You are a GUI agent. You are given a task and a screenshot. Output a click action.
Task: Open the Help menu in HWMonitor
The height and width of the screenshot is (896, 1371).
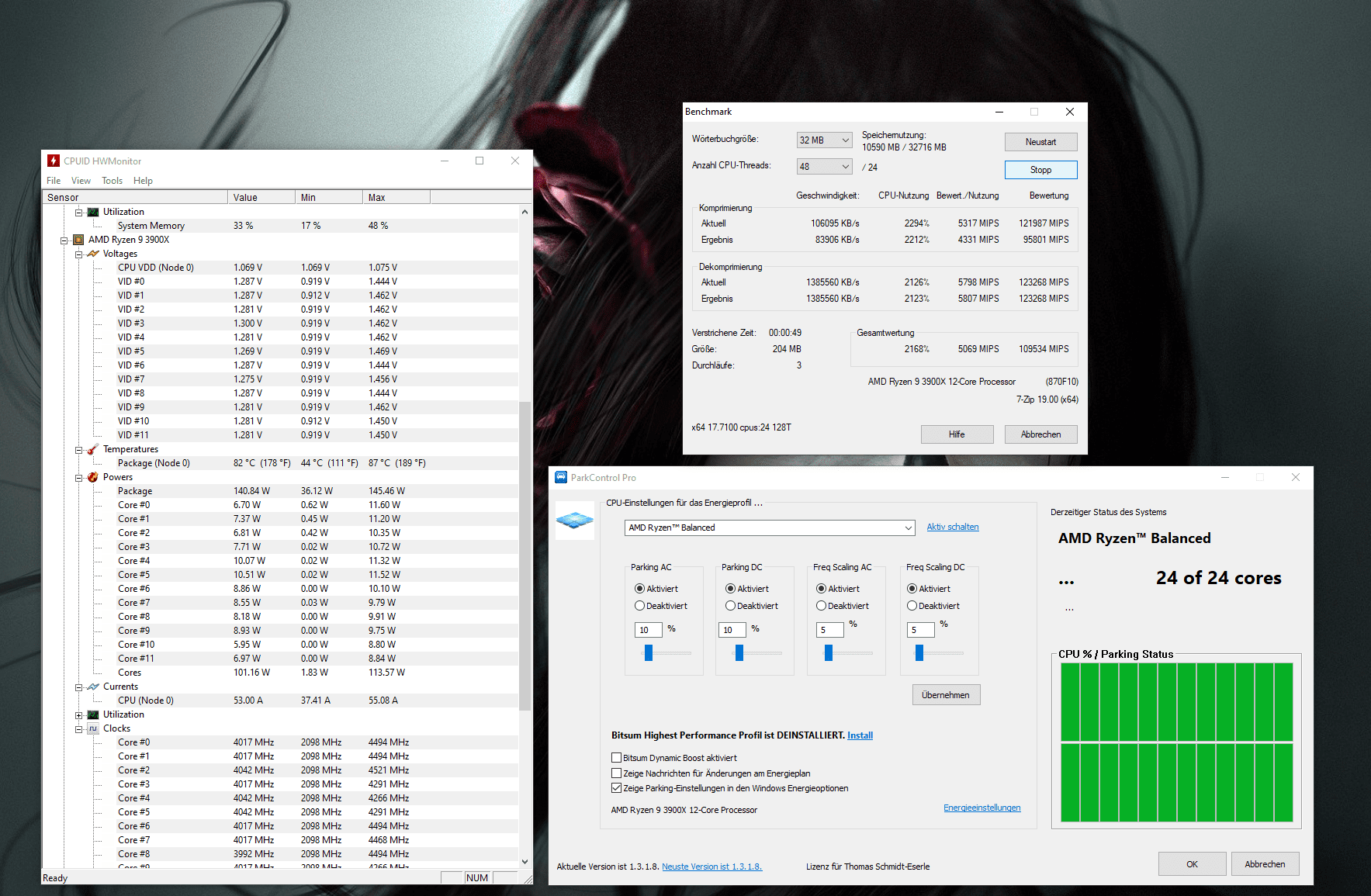tap(143, 181)
